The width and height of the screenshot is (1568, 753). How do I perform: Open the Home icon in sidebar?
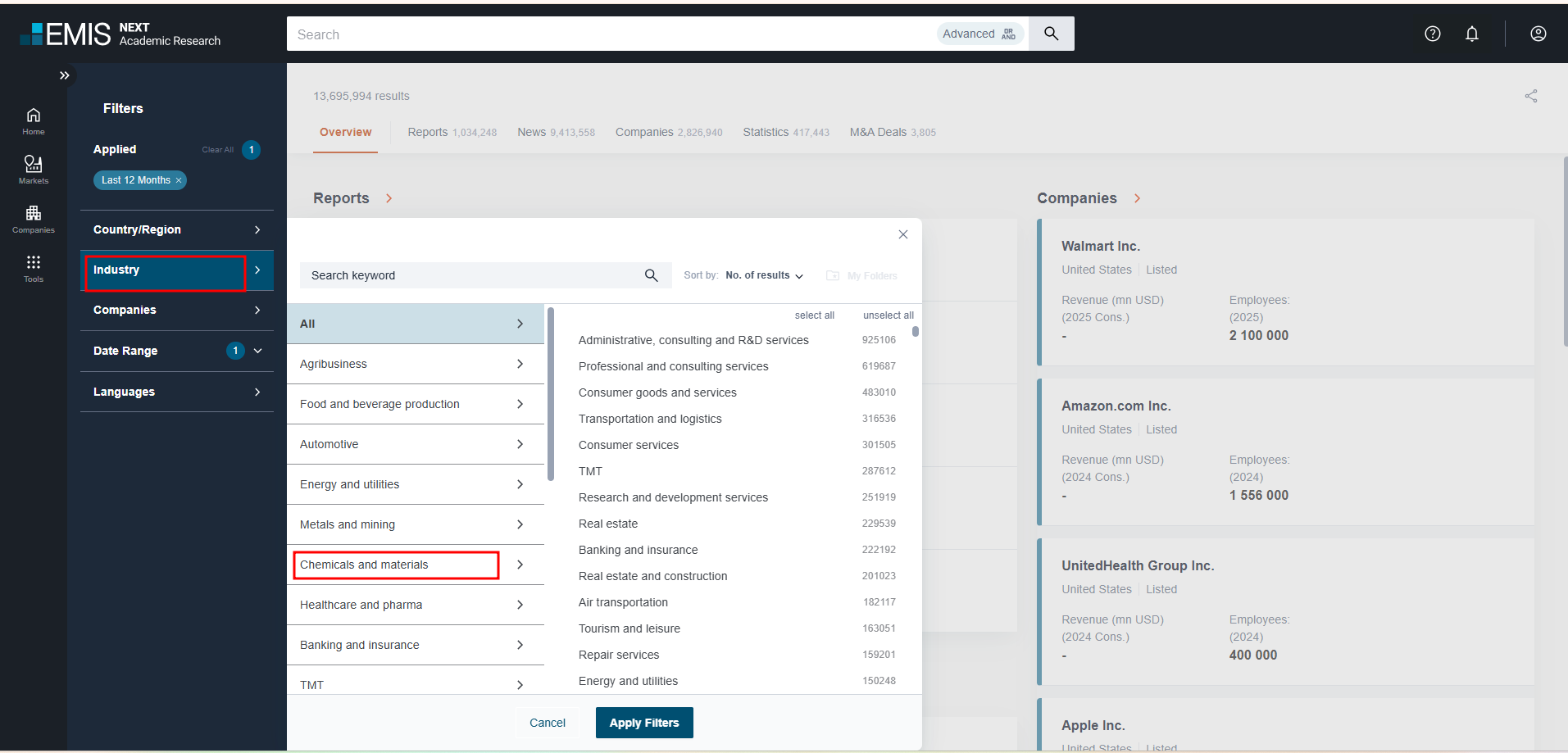(x=34, y=120)
